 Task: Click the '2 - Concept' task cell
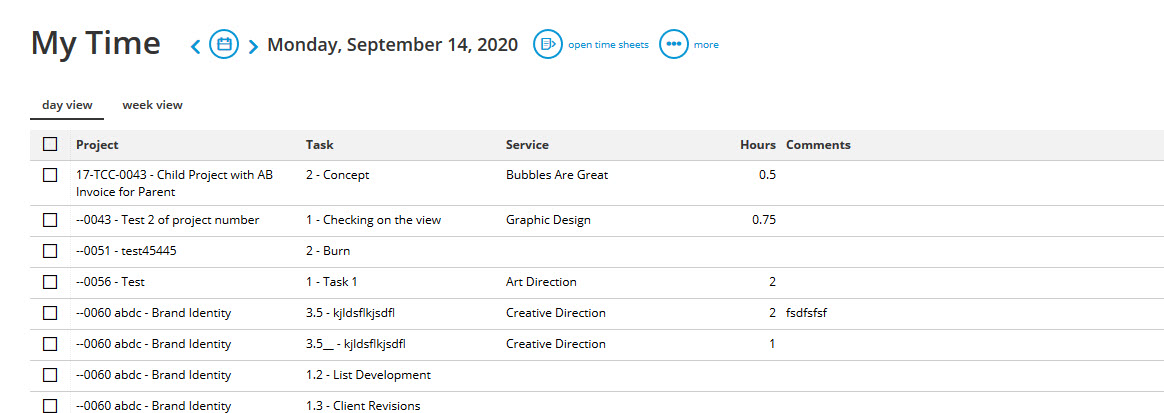tap(338, 175)
